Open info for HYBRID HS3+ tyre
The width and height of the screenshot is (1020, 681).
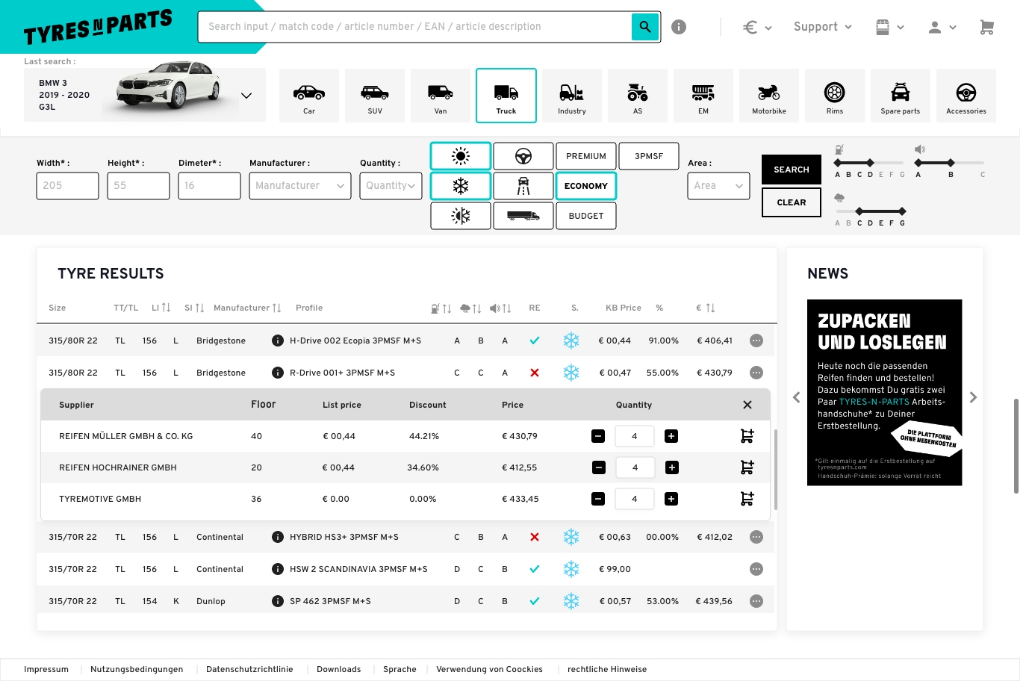278,537
